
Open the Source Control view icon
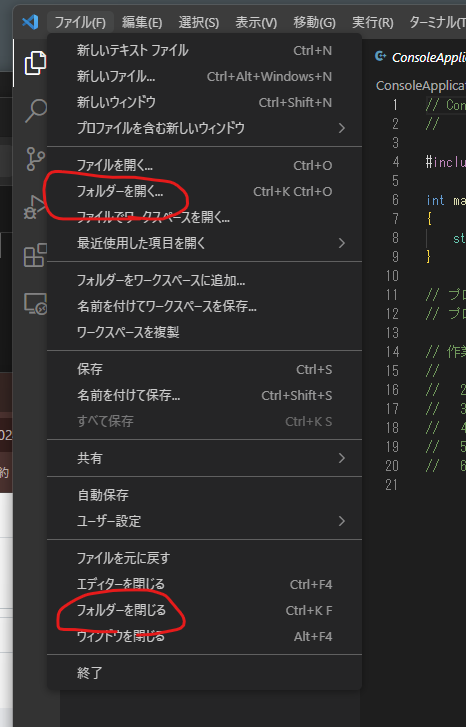[x=35, y=159]
